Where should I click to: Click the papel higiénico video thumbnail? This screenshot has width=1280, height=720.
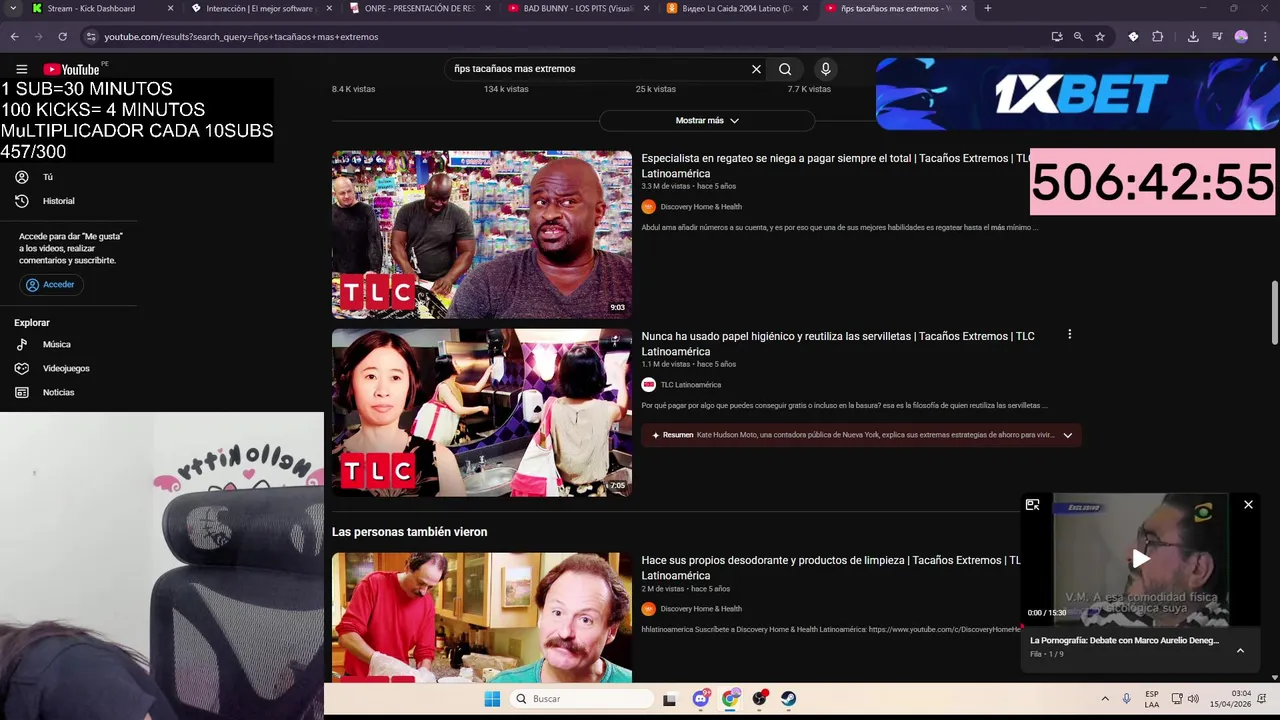coord(482,413)
